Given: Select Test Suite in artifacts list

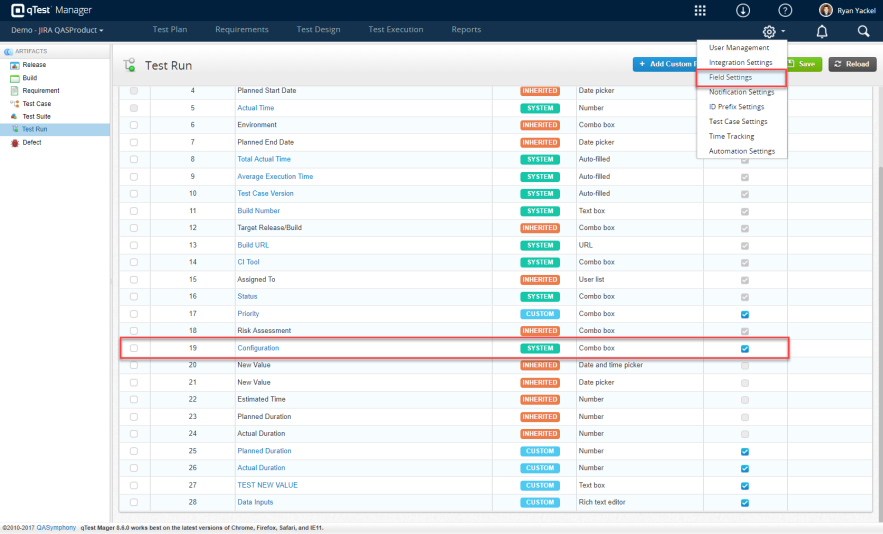Looking at the screenshot, I should coord(37,116).
